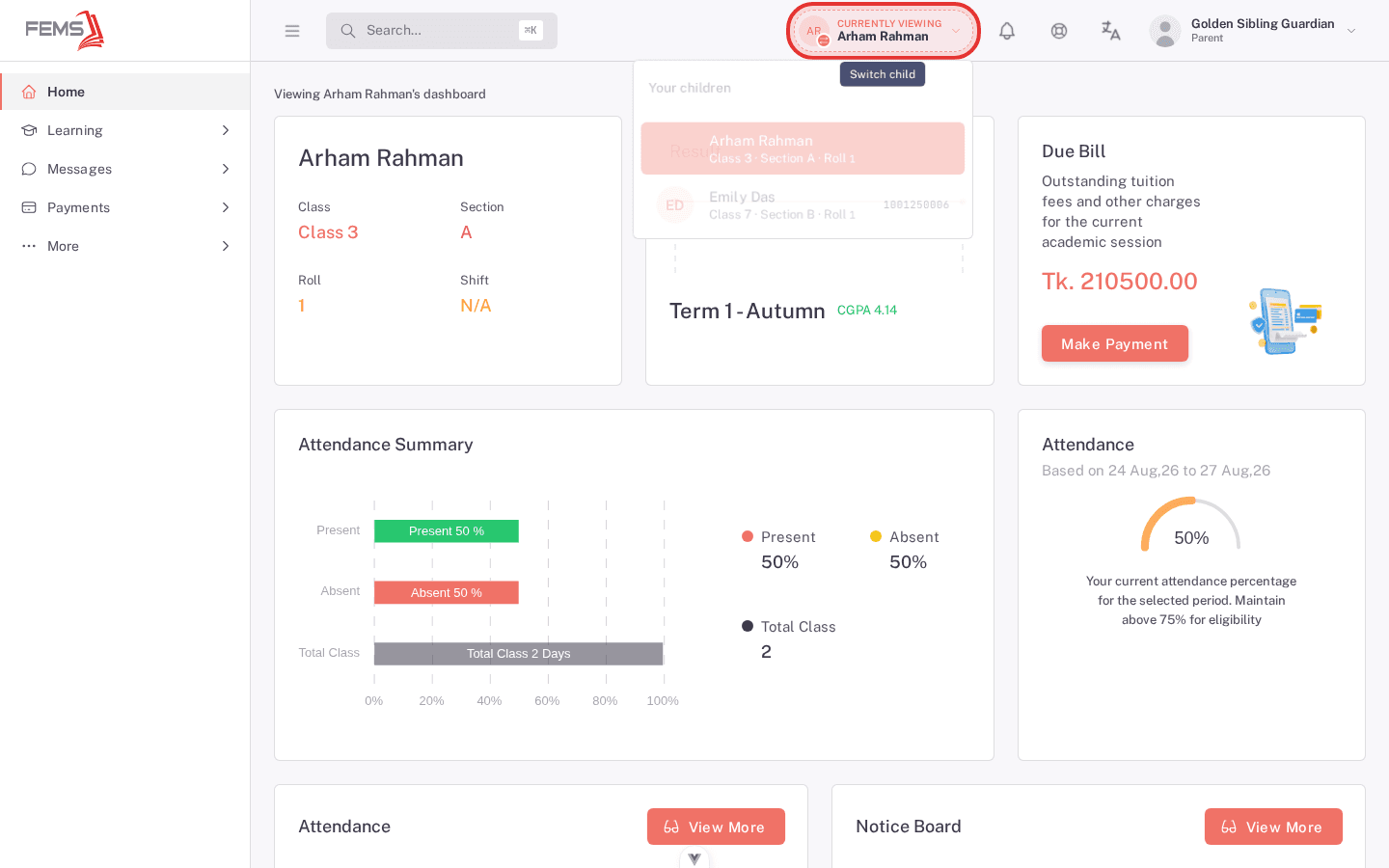This screenshot has height=868, width=1389.
Task: Click the Total Class 2 Days bar
Action: [519, 654]
